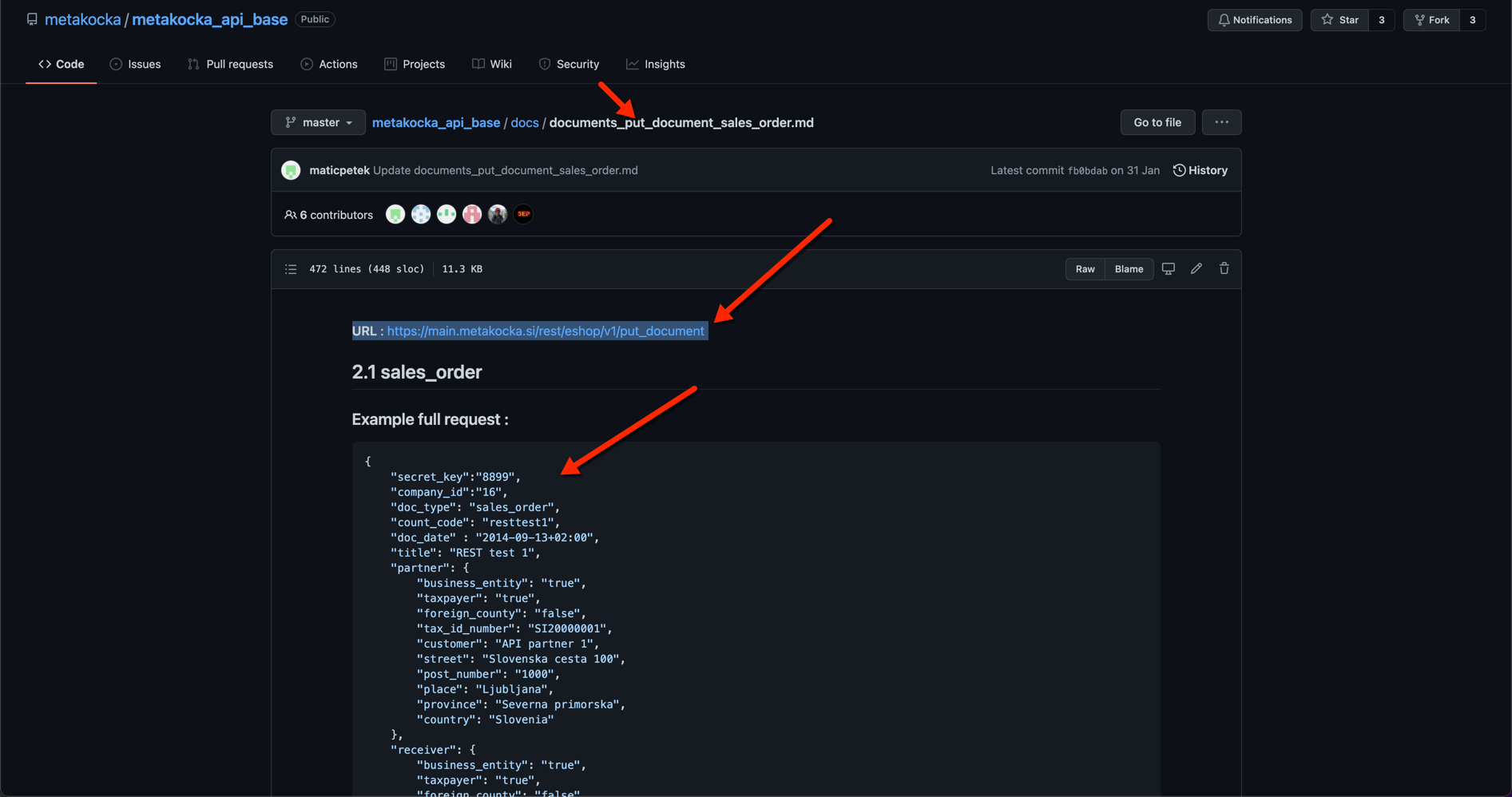Click the "doc_type": "sales_order" line
The width and height of the screenshot is (1512, 797).
pyautogui.click(x=475, y=507)
